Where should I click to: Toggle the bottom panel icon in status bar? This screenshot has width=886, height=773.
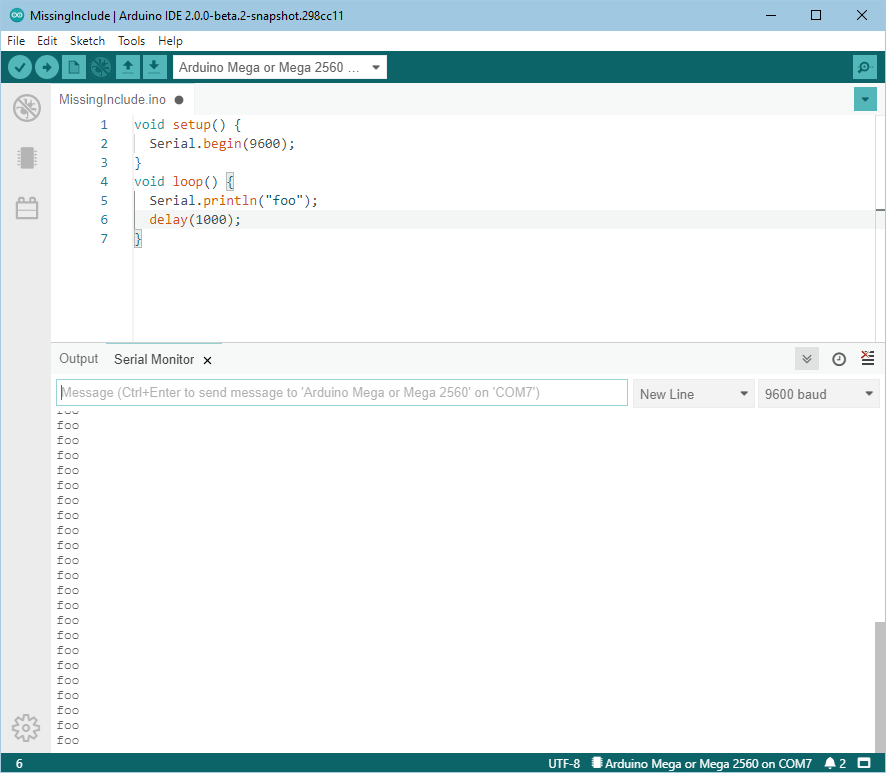pos(863,763)
